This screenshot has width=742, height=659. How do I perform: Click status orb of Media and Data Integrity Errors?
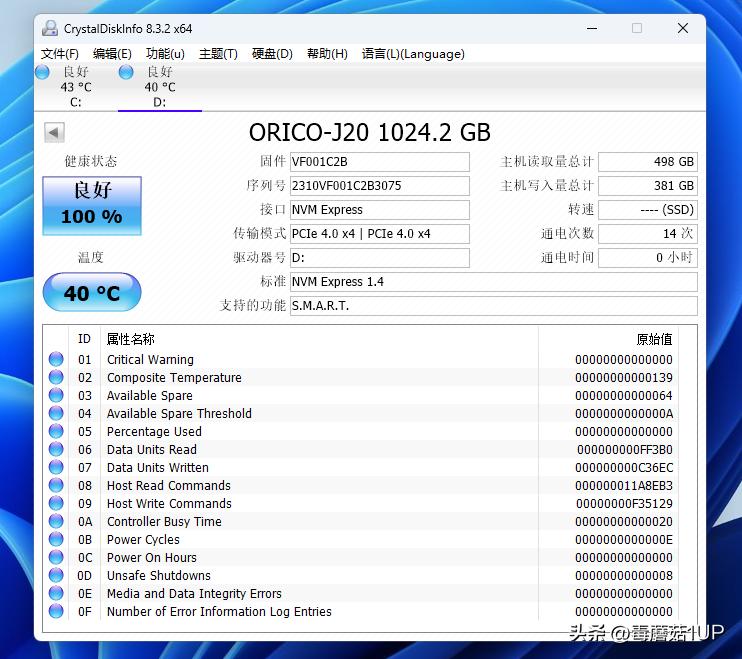[56, 593]
